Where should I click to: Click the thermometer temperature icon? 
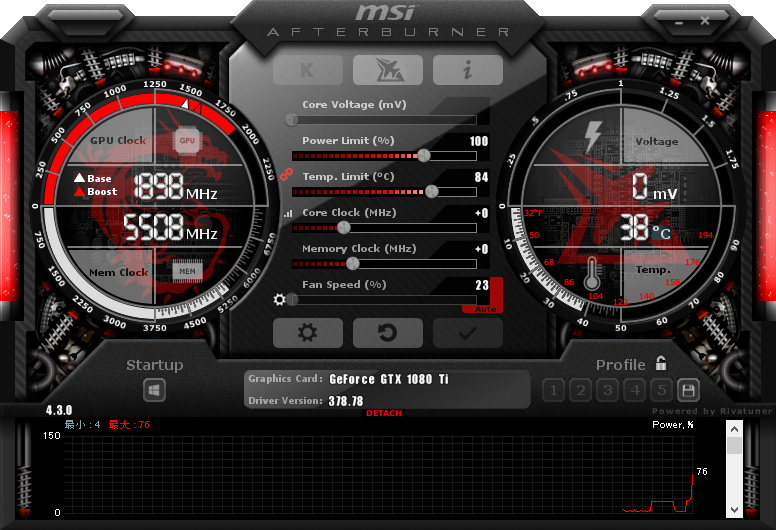click(x=591, y=274)
